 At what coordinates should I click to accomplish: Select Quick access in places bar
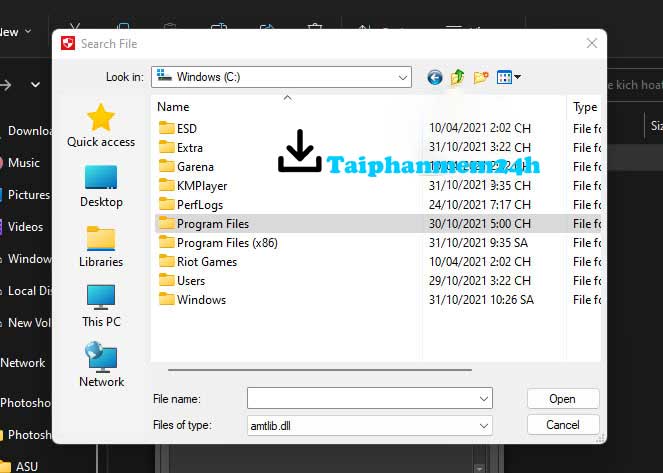(x=101, y=126)
